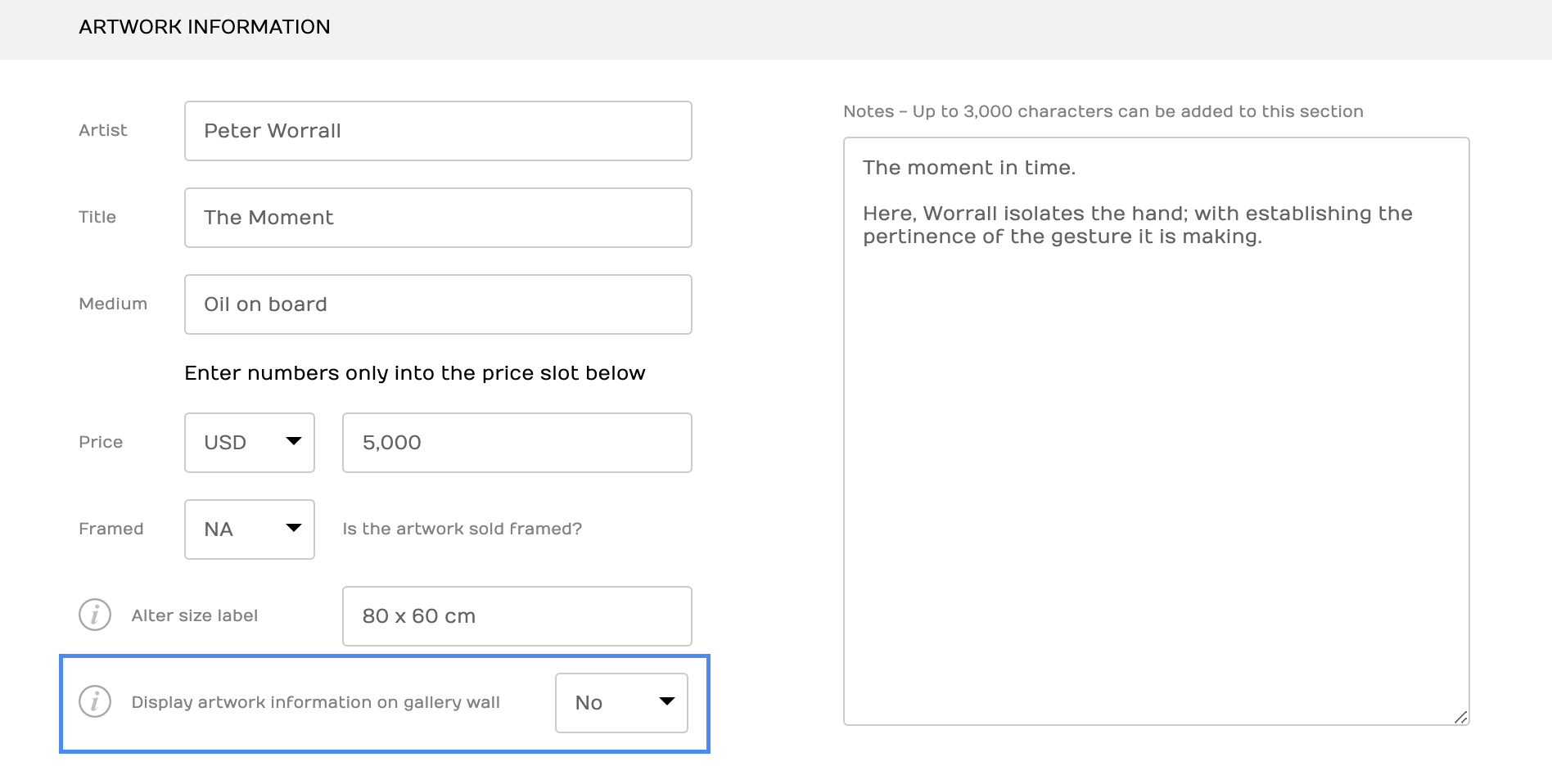Select the Medium field Oil on board
The width and height of the screenshot is (1552, 784).
[x=438, y=304]
